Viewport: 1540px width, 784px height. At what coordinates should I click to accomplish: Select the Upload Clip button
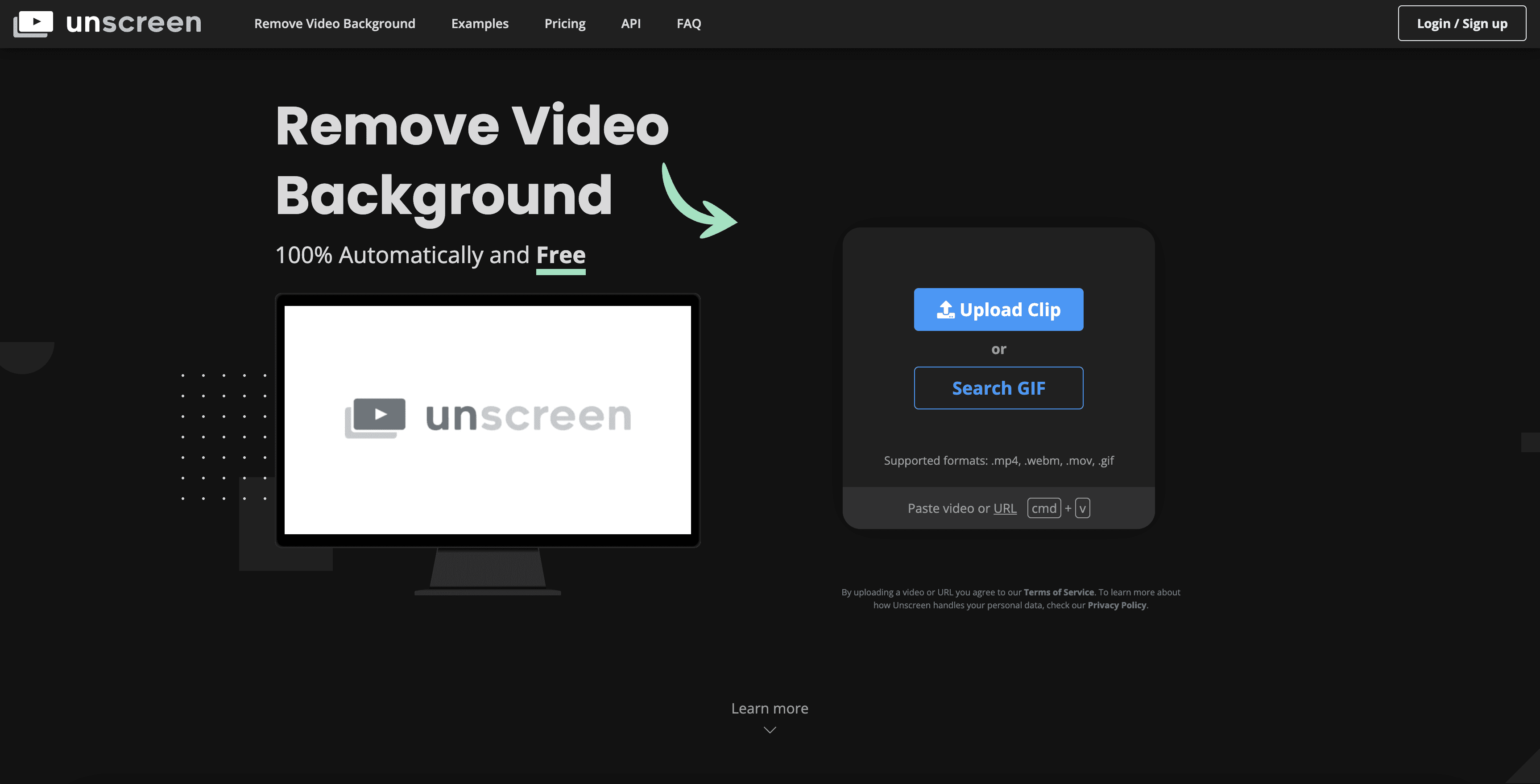998,309
